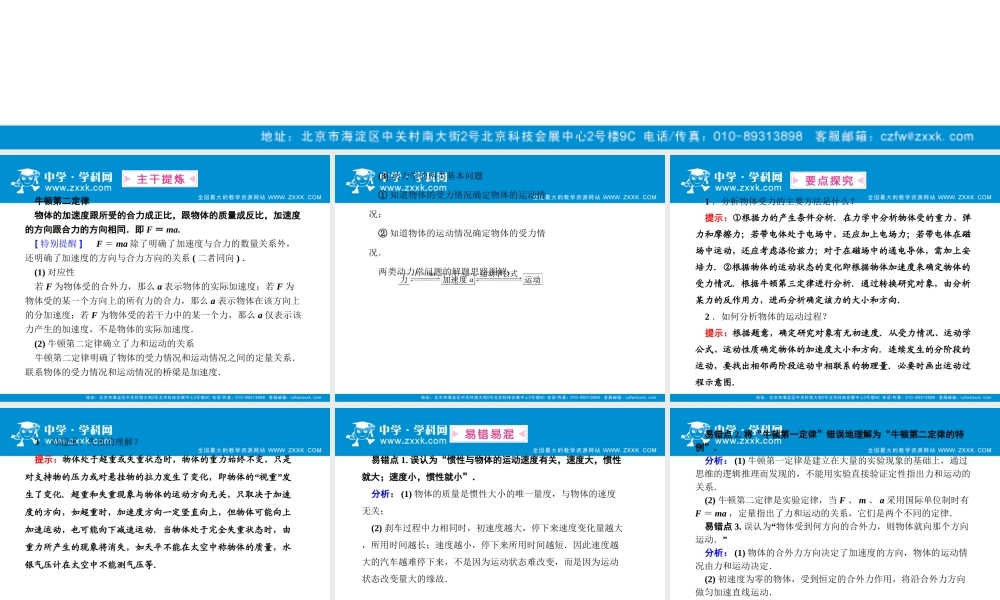The width and height of the screenshot is (1000, 600).
Task: Select the line 状态改变量大的缘故
Action: pyautogui.click(x=405, y=580)
